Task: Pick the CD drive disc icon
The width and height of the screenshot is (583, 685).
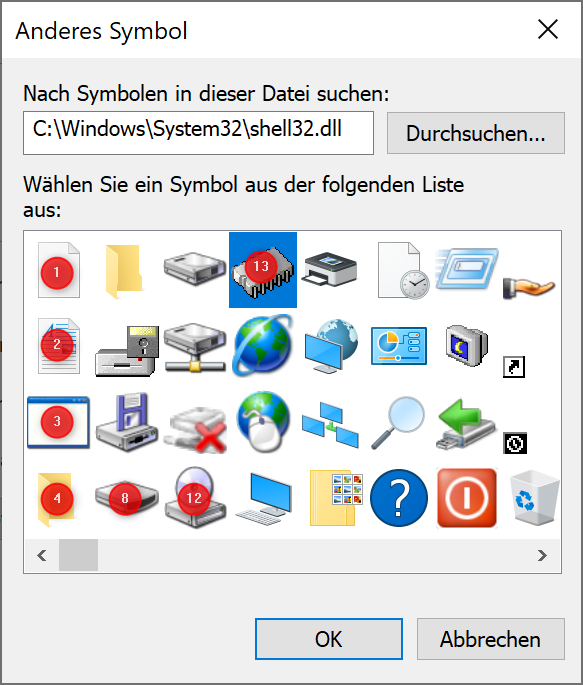Action: tap(195, 497)
